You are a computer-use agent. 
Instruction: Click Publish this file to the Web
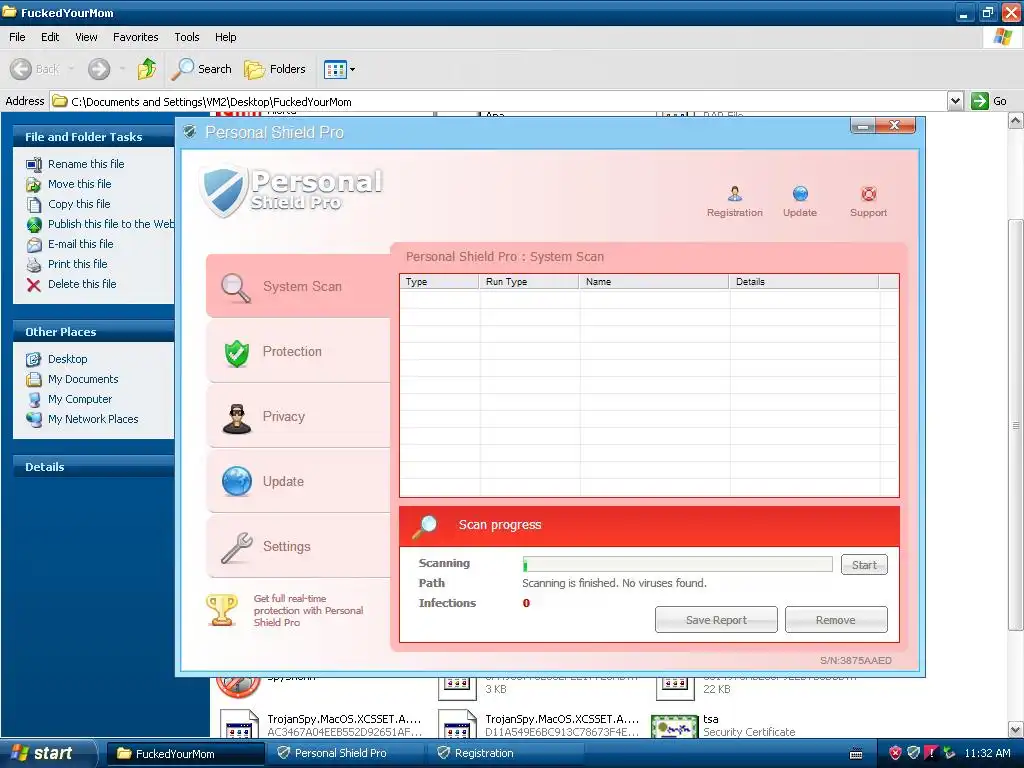click(101, 224)
